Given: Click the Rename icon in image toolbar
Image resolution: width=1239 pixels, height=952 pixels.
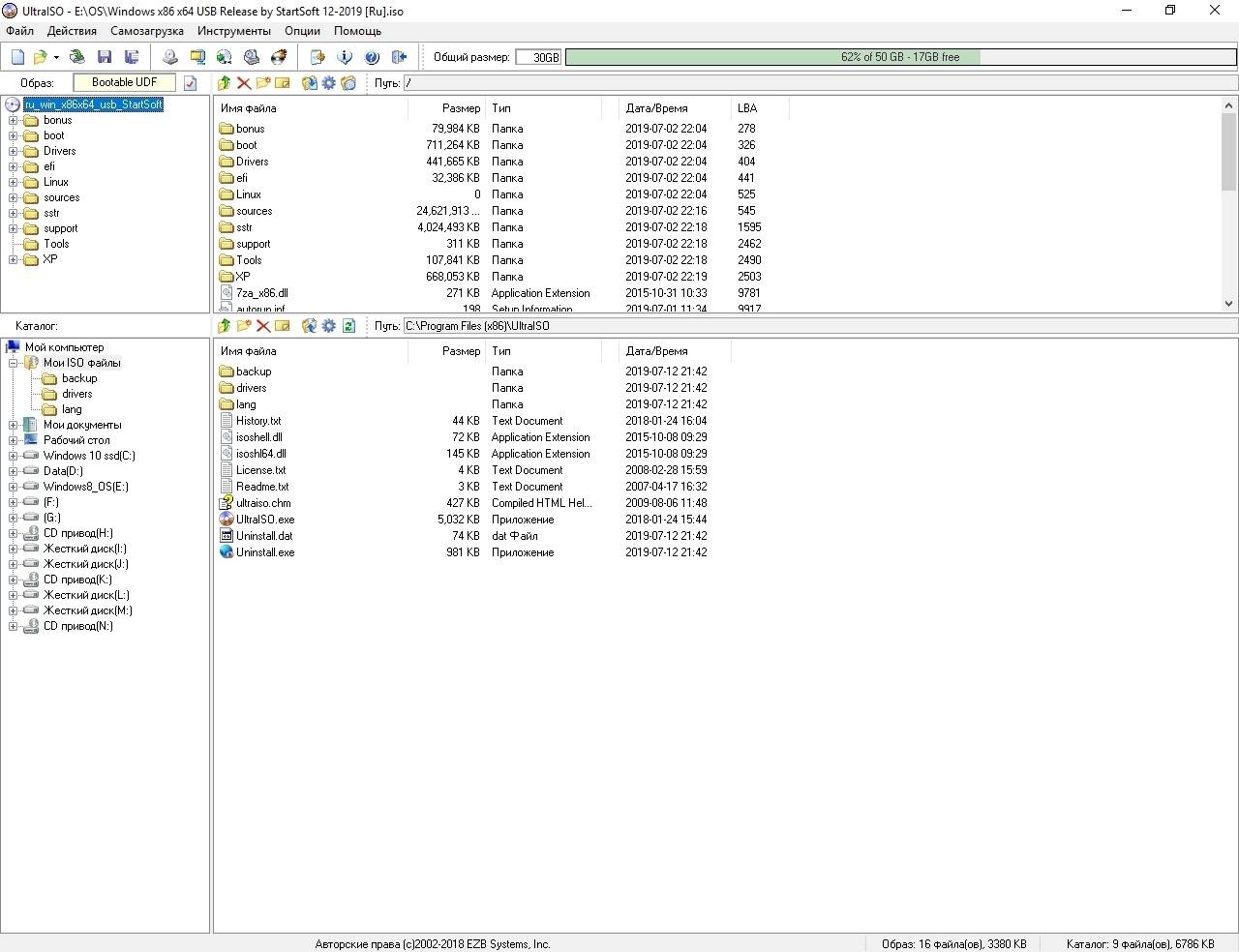Looking at the screenshot, I should click(283, 83).
